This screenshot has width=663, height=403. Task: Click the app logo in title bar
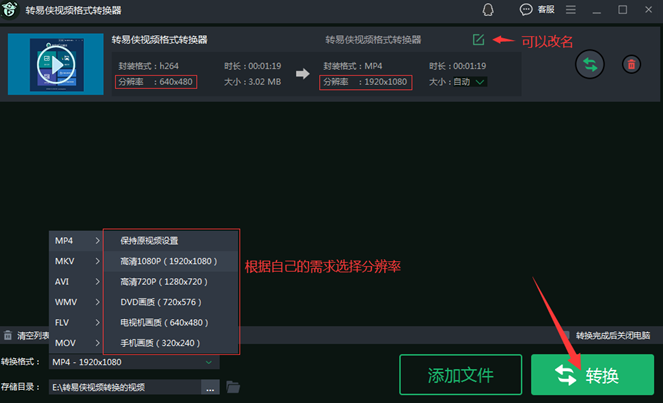click(9, 9)
